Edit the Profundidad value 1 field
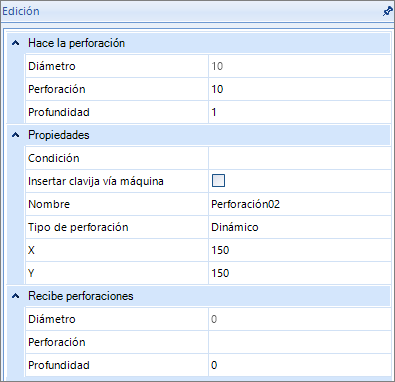Viewport: 395px width, 382px height. [300, 112]
